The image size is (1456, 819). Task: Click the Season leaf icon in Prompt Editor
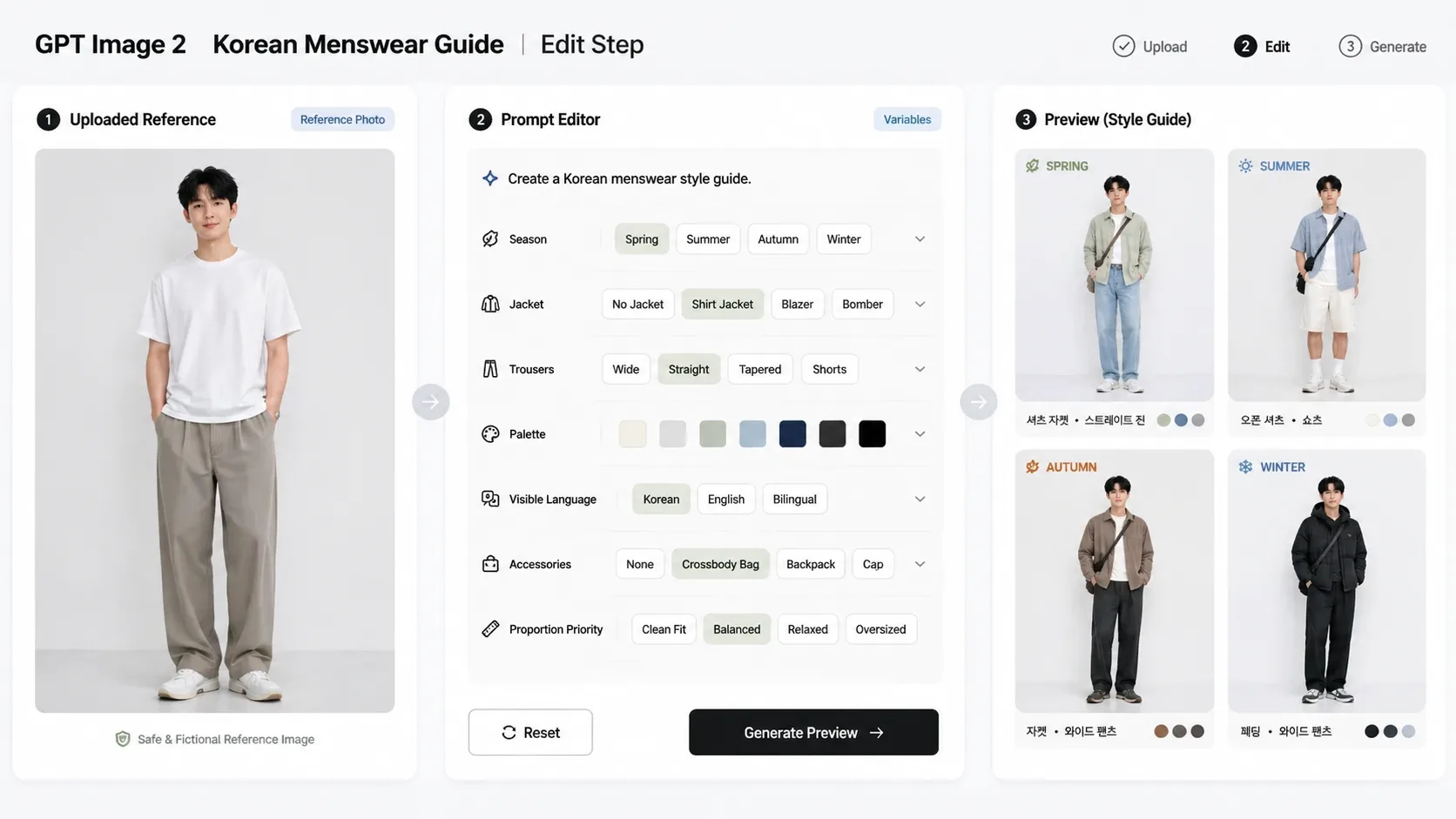click(x=490, y=237)
